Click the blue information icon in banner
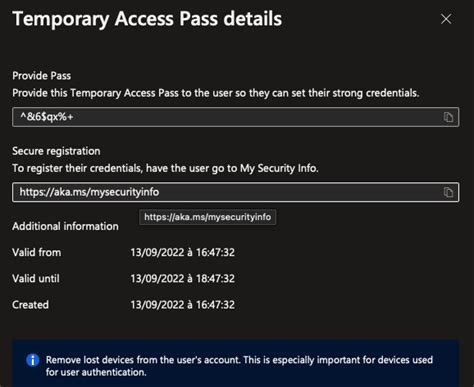The image size is (474, 387). tap(33, 360)
